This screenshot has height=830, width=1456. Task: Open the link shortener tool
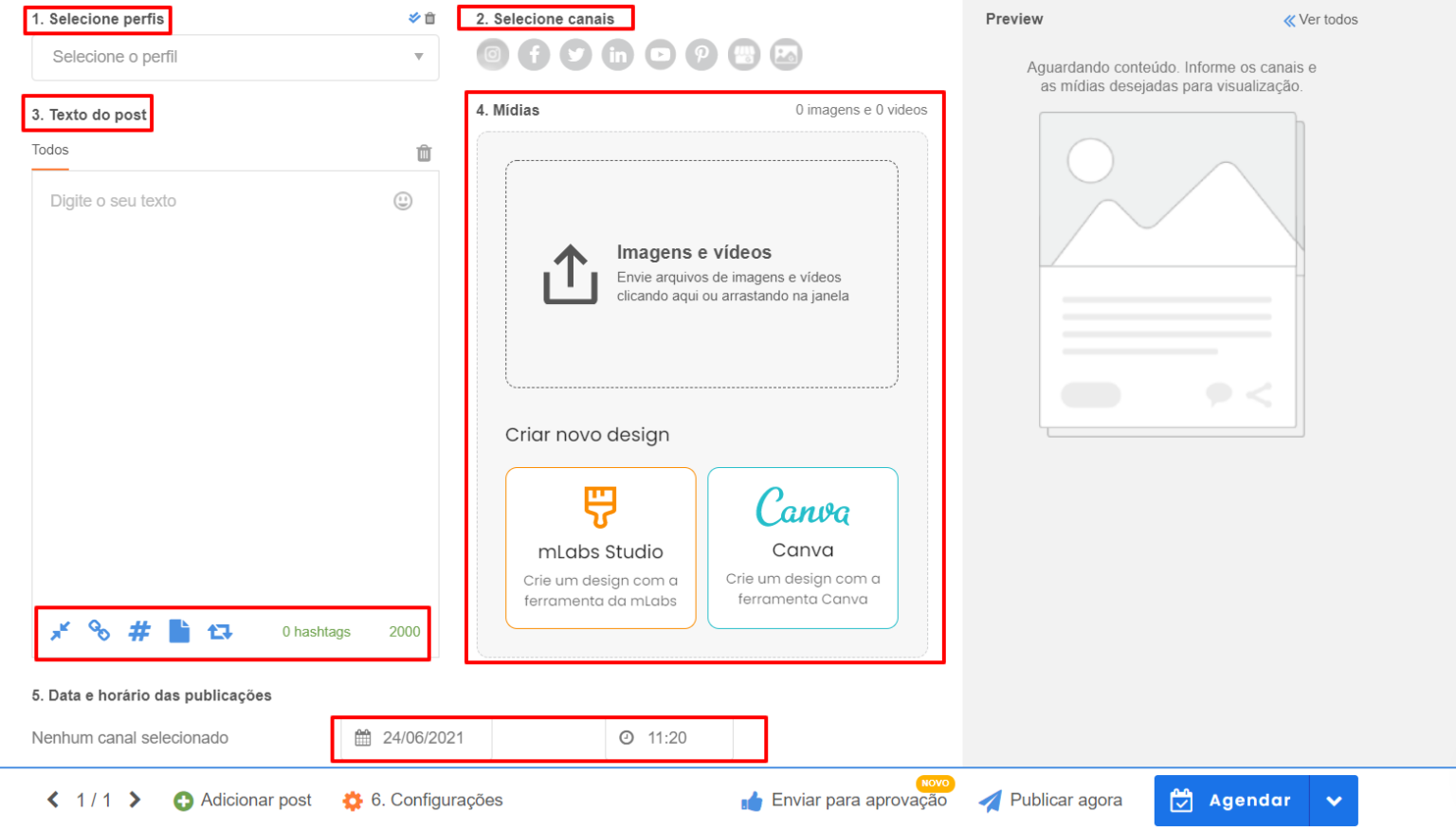pos(99,631)
